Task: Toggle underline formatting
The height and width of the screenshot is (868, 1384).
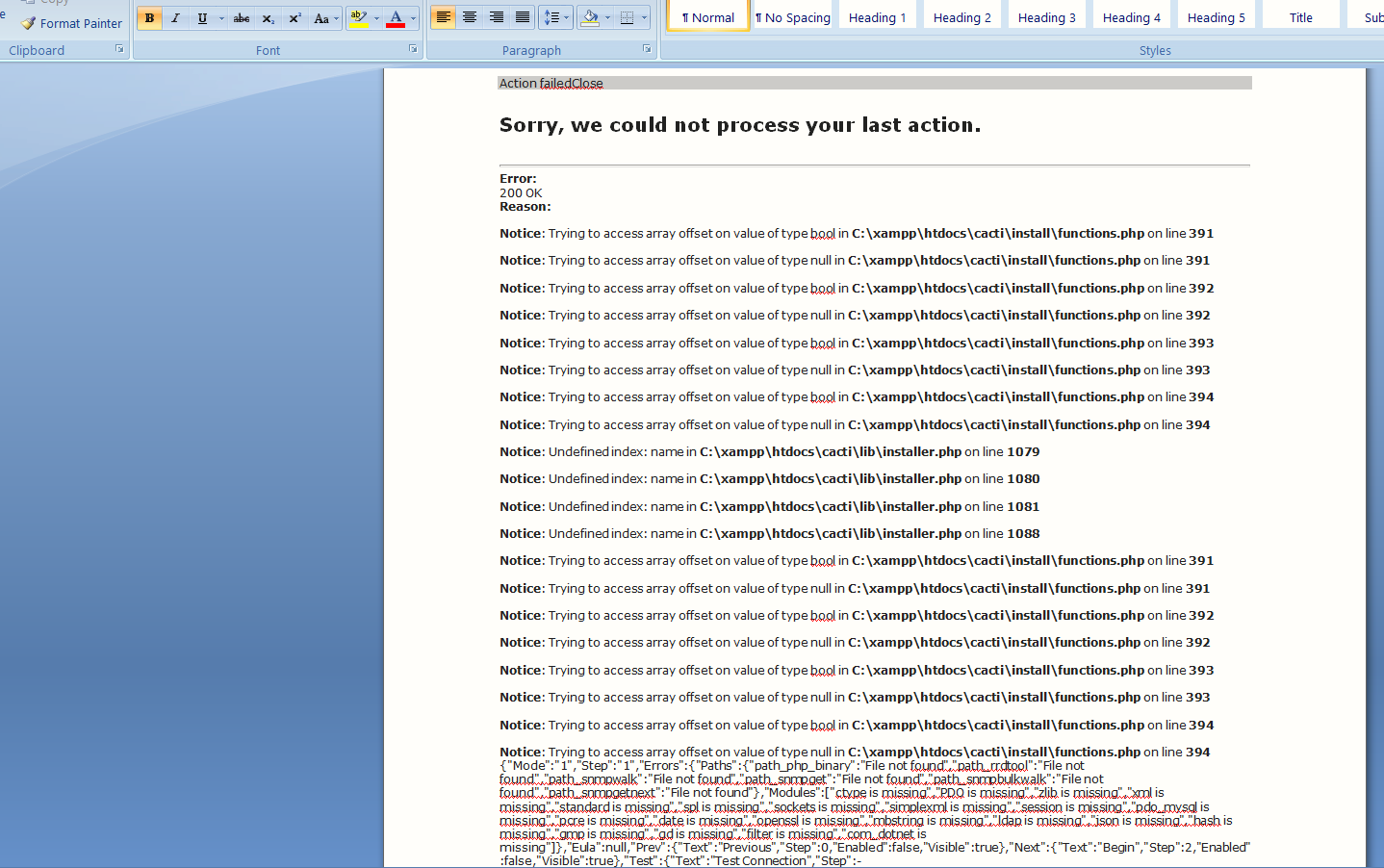Action: 202,18
